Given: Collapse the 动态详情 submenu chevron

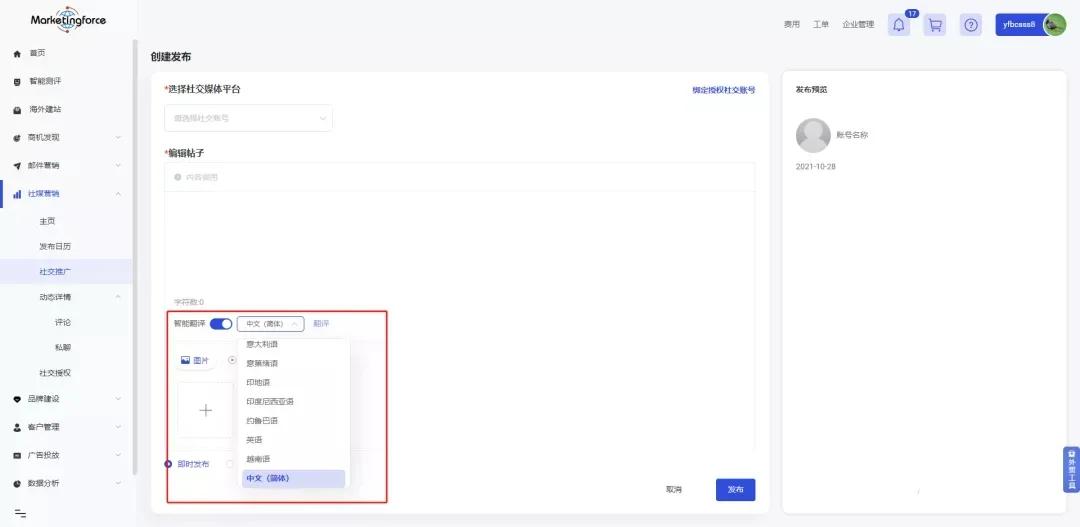Looking at the screenshot, I should 118,297.
